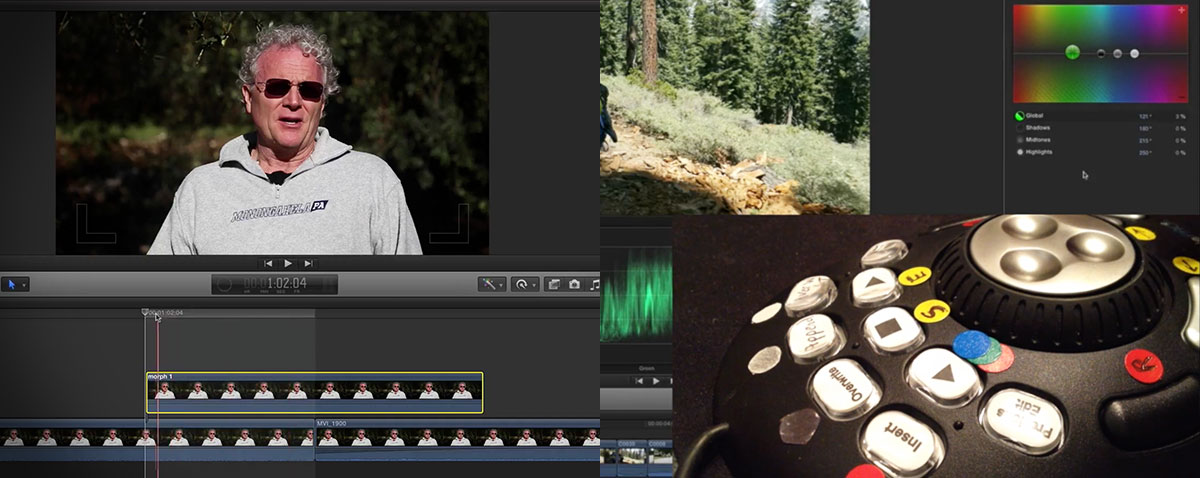Image resolution: width=1200 pixels, height=478 pixels.
Task: Show the clip browser filmstrip icon
Action: (x=553, y=284)
